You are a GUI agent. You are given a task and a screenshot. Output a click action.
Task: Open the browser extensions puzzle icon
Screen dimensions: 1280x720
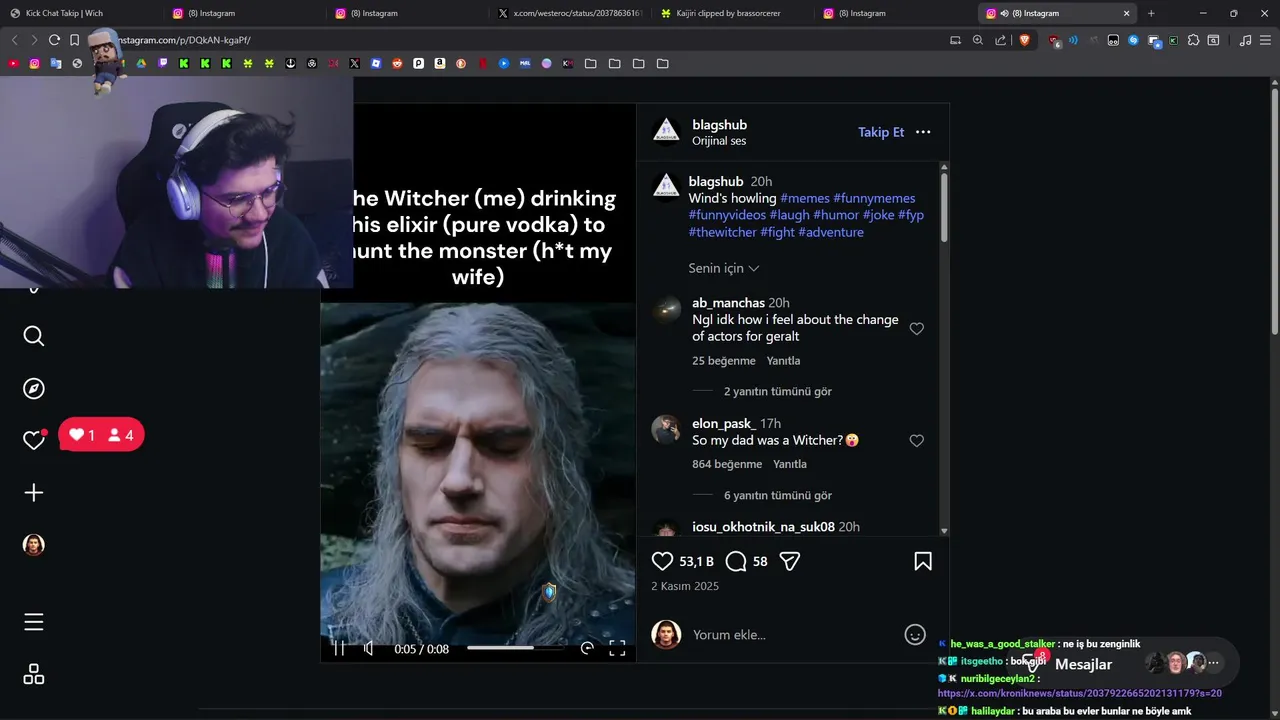[1193, 40]
